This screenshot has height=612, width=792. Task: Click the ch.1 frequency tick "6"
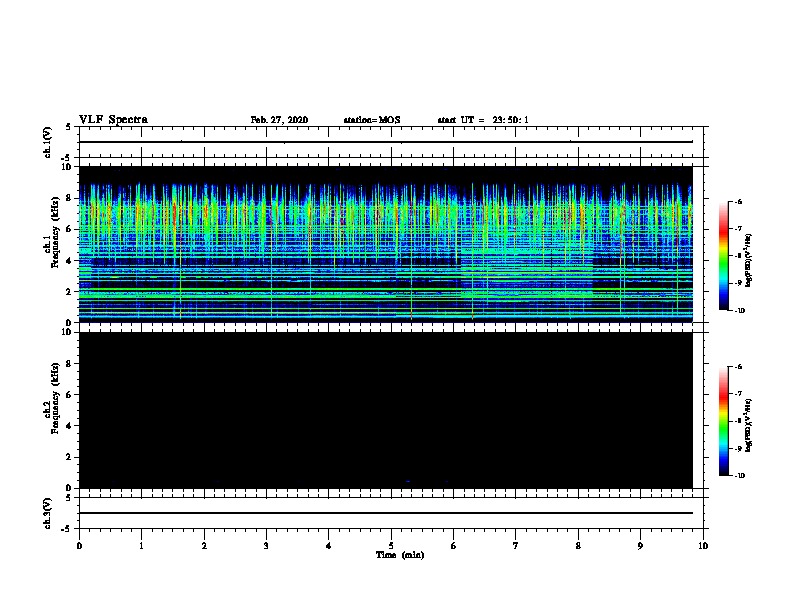point(70,229)
